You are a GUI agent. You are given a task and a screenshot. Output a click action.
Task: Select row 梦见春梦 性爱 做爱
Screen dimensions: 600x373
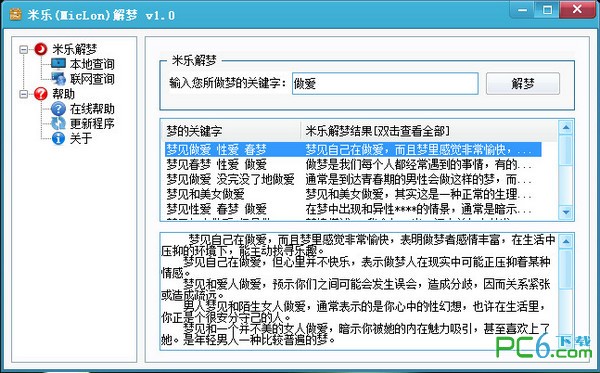[353, 164]
